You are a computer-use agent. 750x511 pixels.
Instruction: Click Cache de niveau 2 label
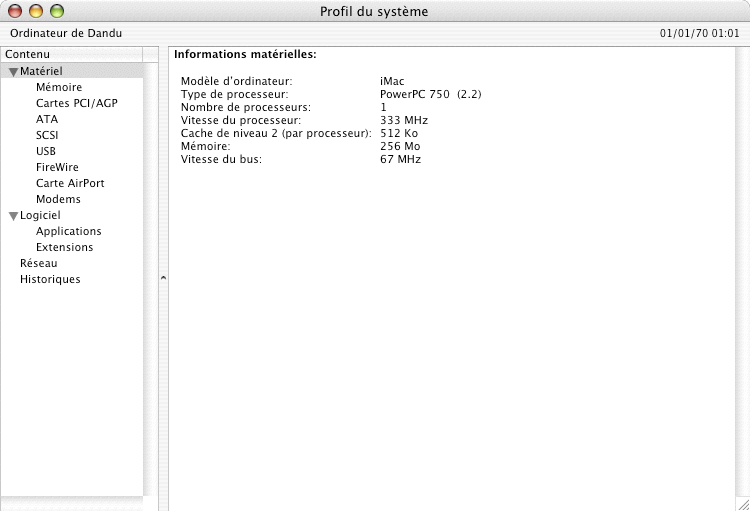[x=276, y=133]
